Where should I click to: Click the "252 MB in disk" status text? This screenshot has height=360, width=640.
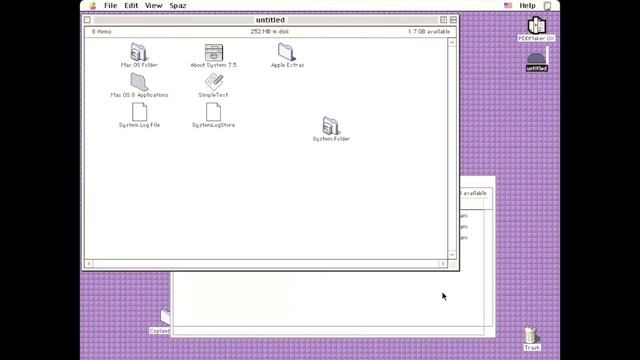269,31
